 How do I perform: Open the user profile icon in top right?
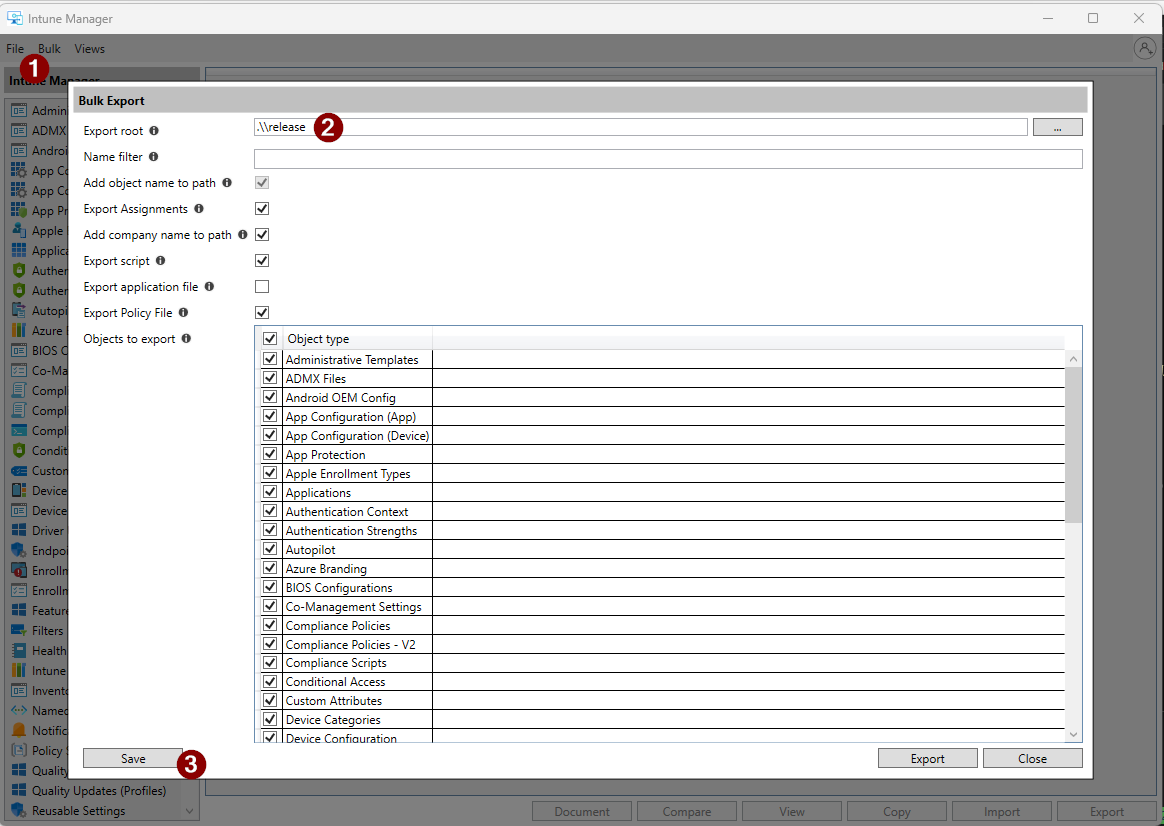tap(1145, 49)
